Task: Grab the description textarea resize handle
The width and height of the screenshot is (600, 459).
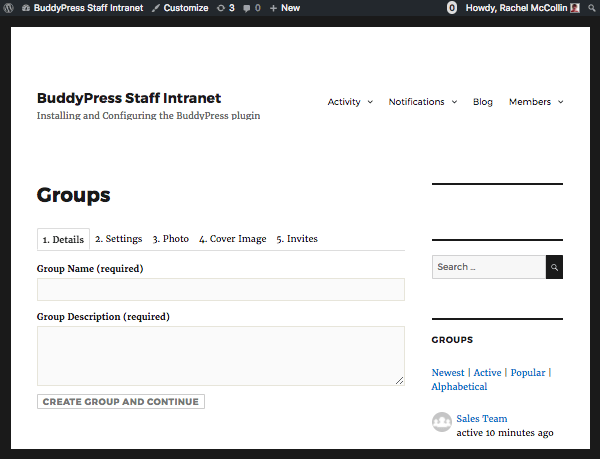Action: (399, 380)
